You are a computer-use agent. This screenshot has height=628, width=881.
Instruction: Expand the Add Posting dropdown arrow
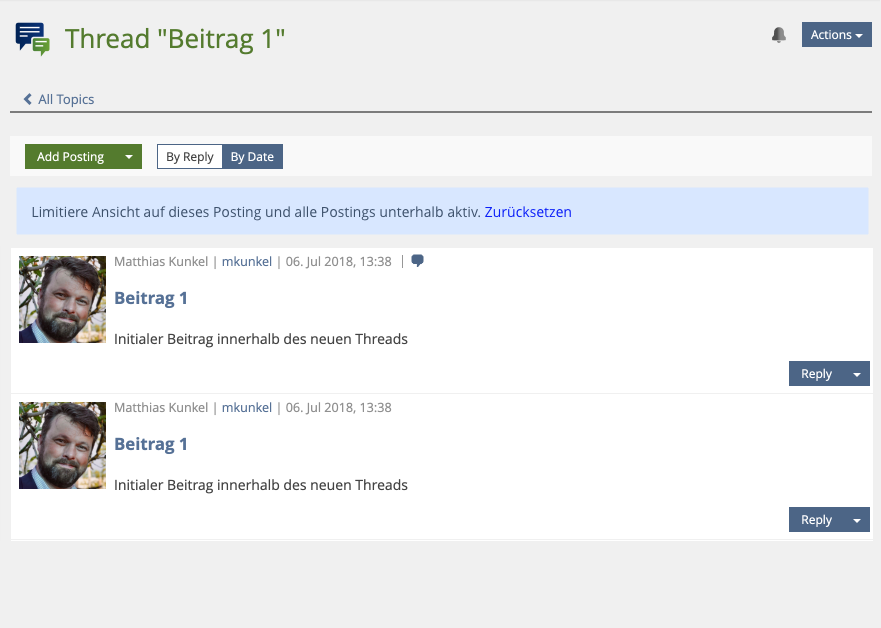(x=129, y=157)
